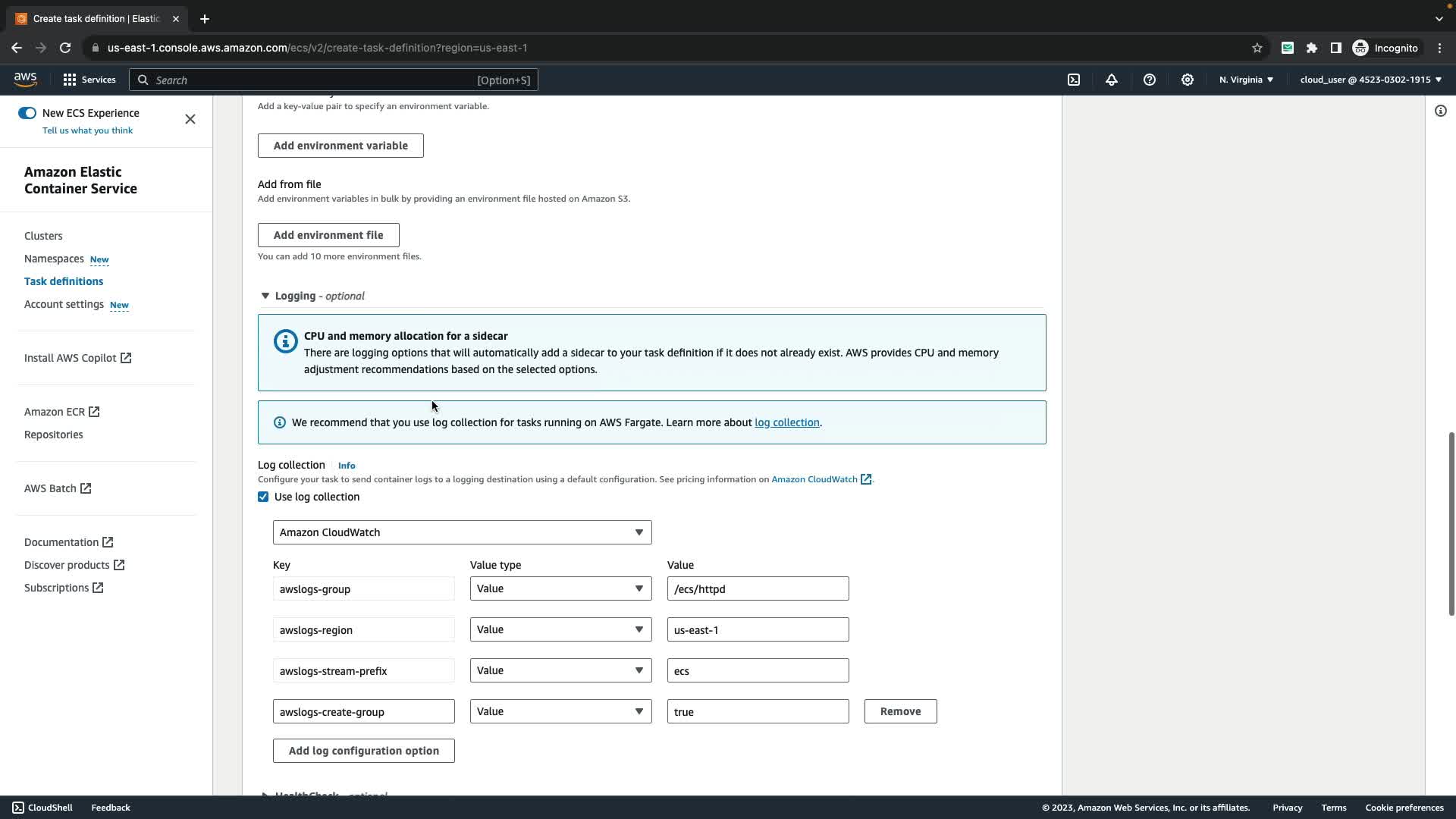Bookmark page with star icon

tap(1257, 48)
